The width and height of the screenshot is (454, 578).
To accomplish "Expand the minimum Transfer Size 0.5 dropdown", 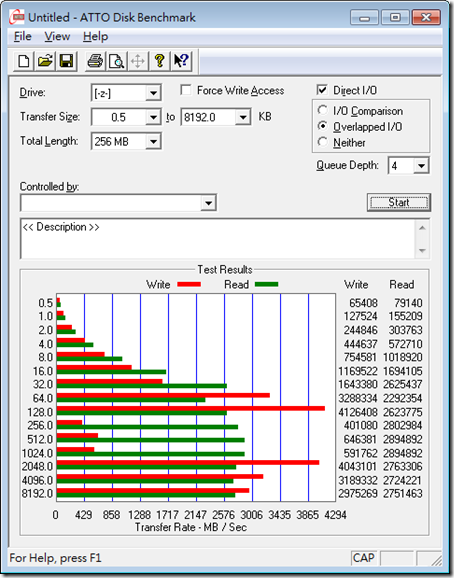I will tap(153, 117).
